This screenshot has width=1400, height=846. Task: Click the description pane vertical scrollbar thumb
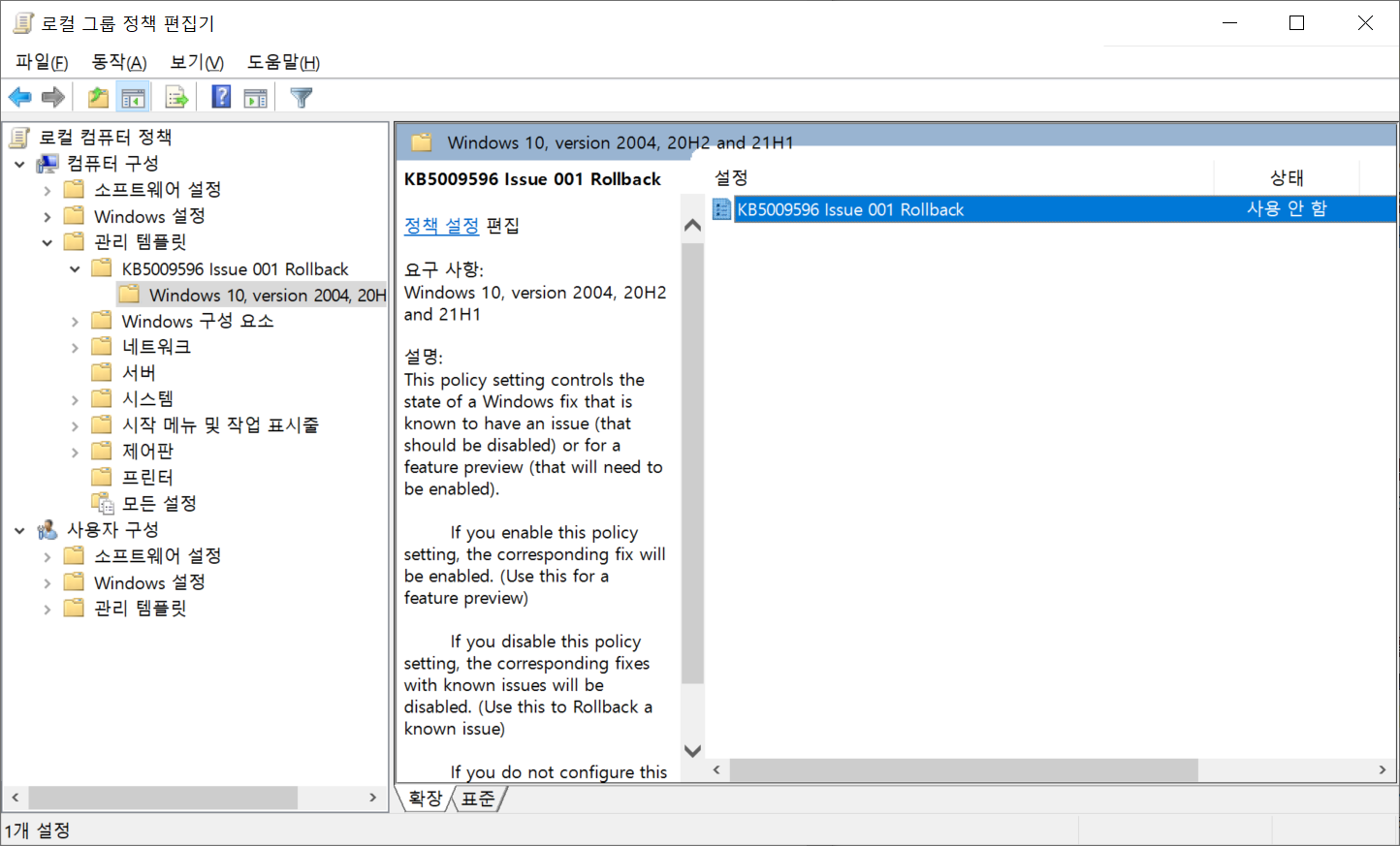click(x=692, y=463)
